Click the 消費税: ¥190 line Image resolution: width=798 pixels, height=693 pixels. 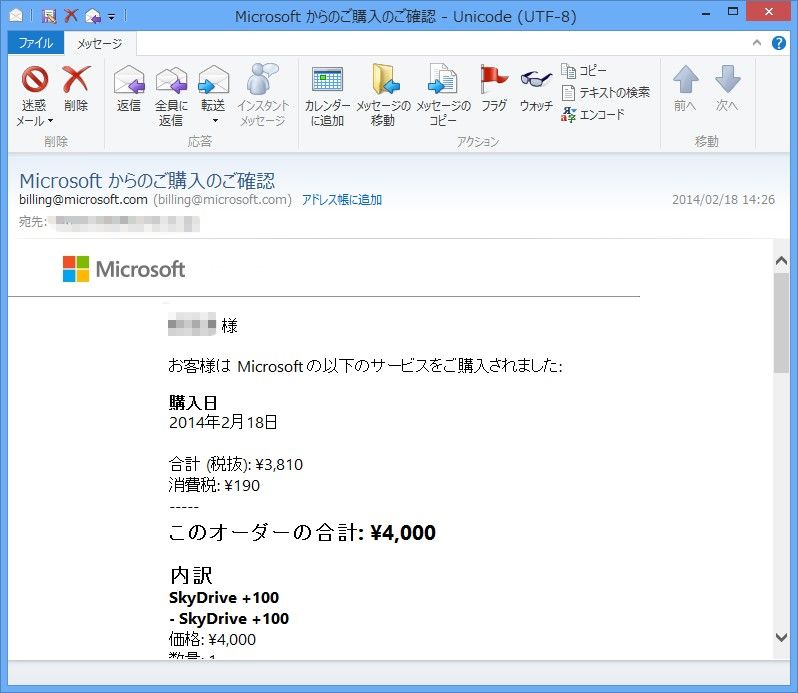[x=214, y=485]
